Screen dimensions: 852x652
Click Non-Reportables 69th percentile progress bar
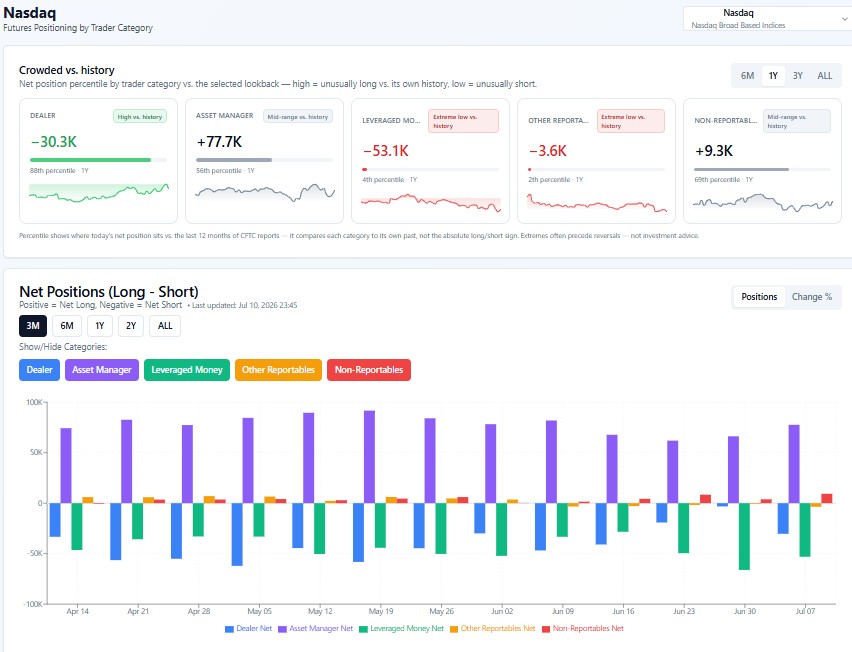click(762, 169)
